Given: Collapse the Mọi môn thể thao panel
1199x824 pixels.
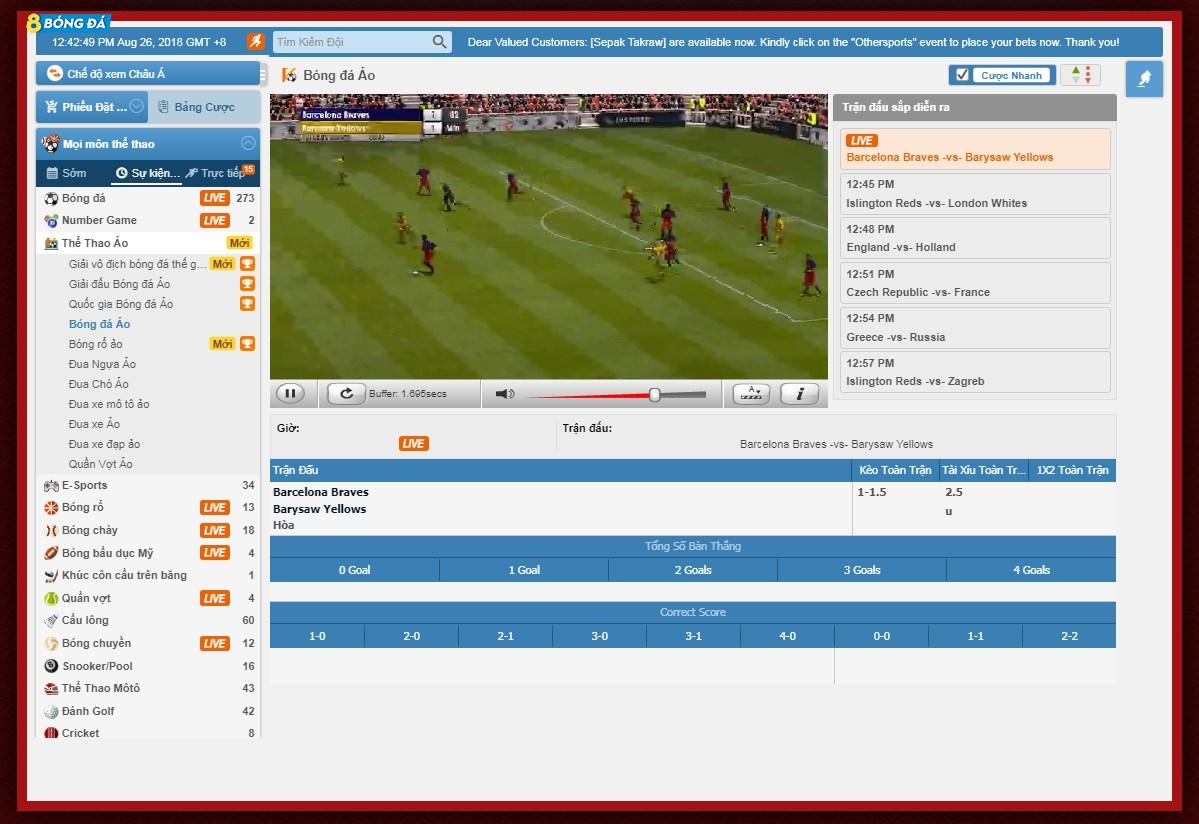Looking at the screenshot, I should [248, 143].
